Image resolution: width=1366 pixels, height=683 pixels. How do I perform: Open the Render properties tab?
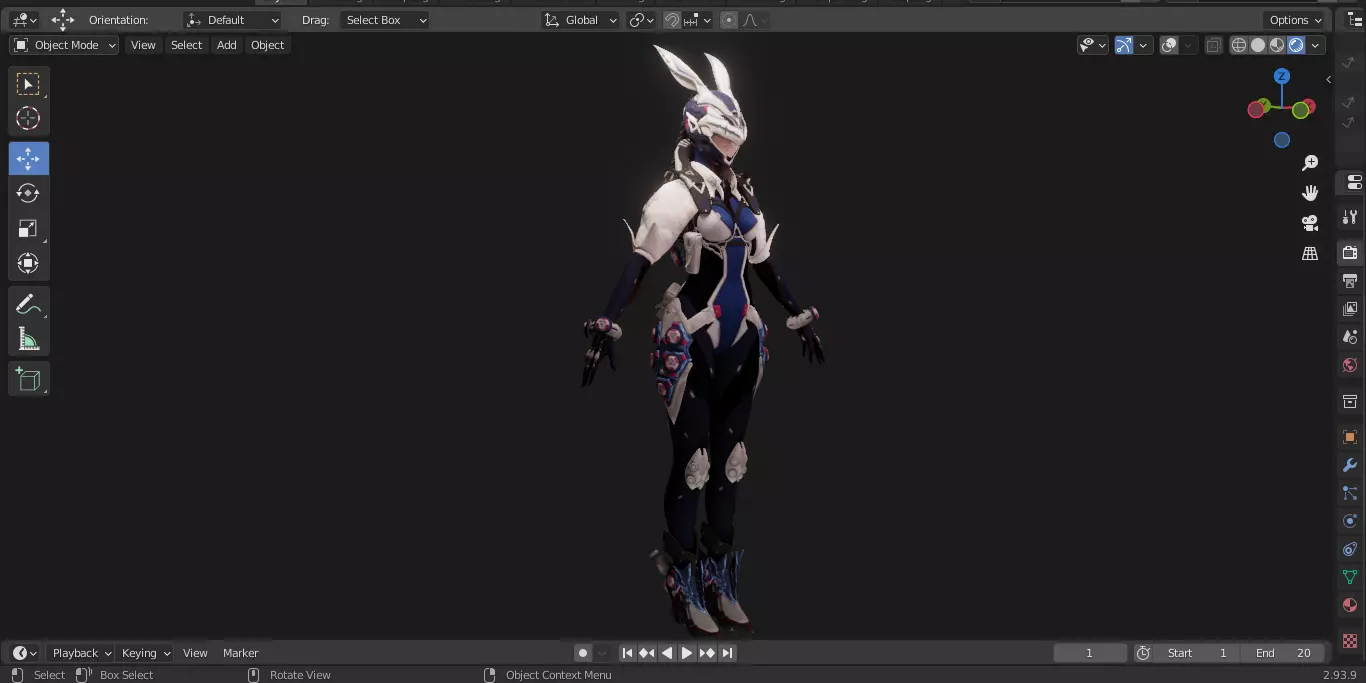pyautogui.click(x=1350, y=252)
